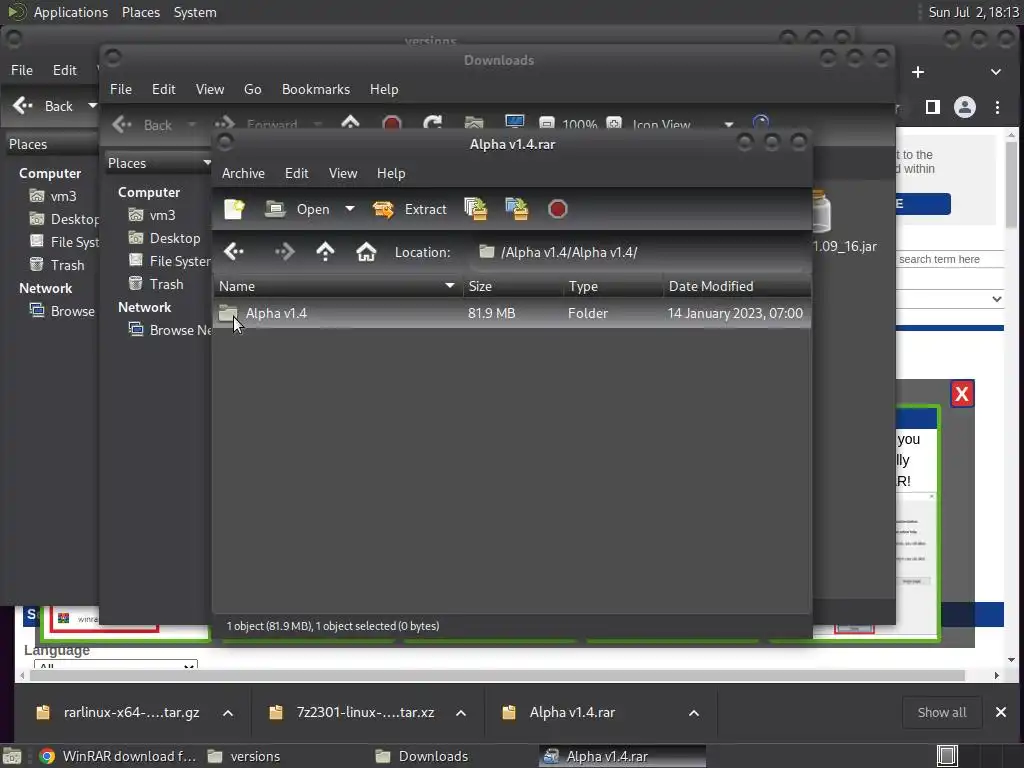Open Bookmarks menu in Downloads window
1024x768 pixels.
pos(316,89)
